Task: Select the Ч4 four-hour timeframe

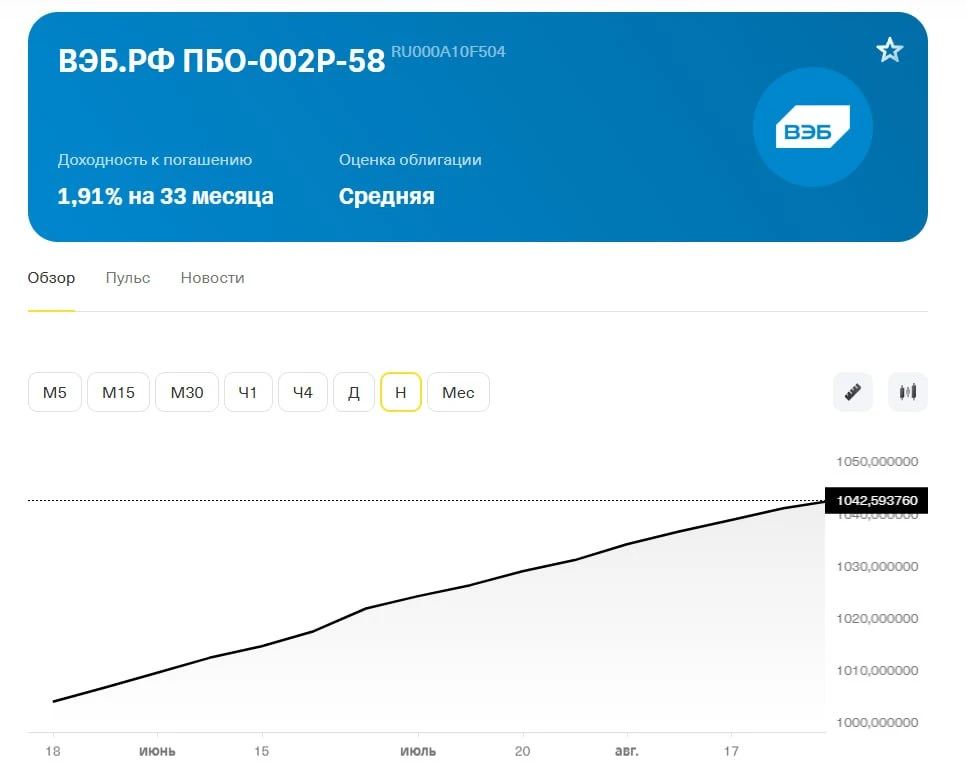Action: click(x=303, y=392)
